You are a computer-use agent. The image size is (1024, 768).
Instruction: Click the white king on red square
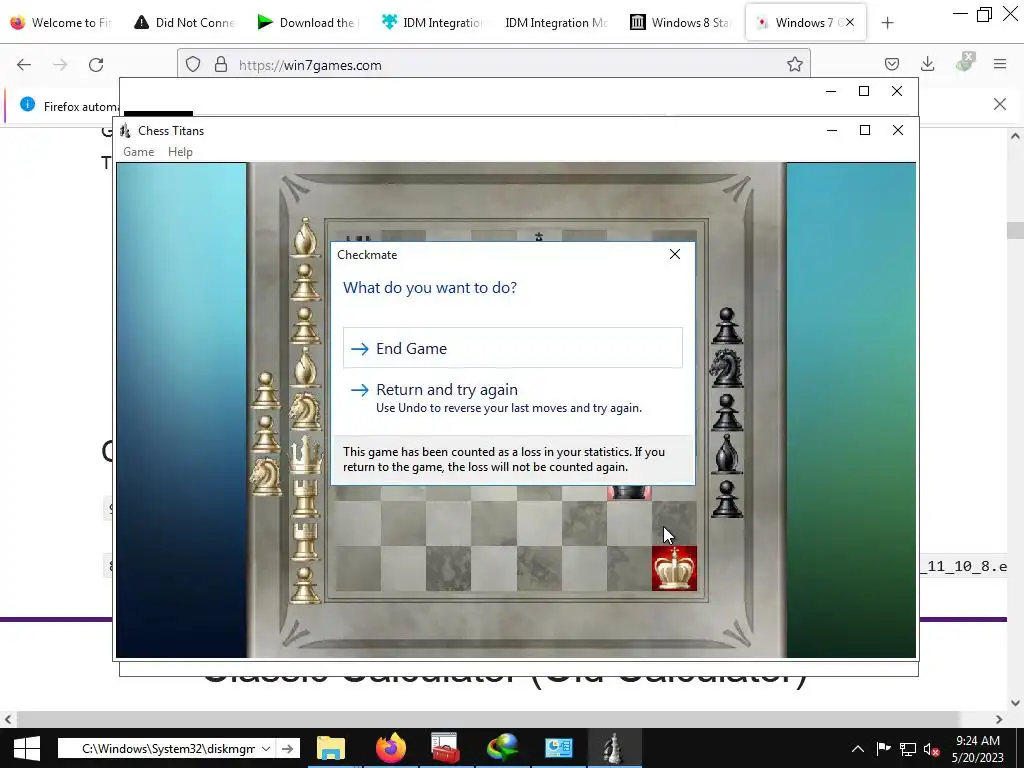click(x=674, y=568)
